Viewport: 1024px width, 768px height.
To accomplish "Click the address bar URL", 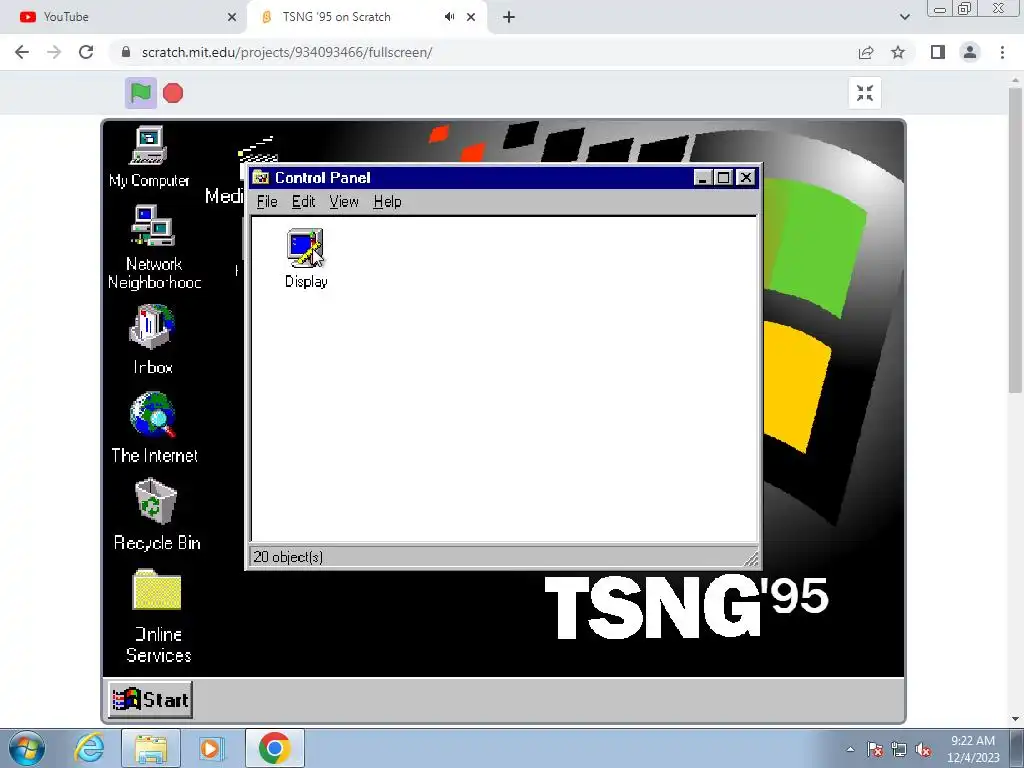I will coord(287,52).
